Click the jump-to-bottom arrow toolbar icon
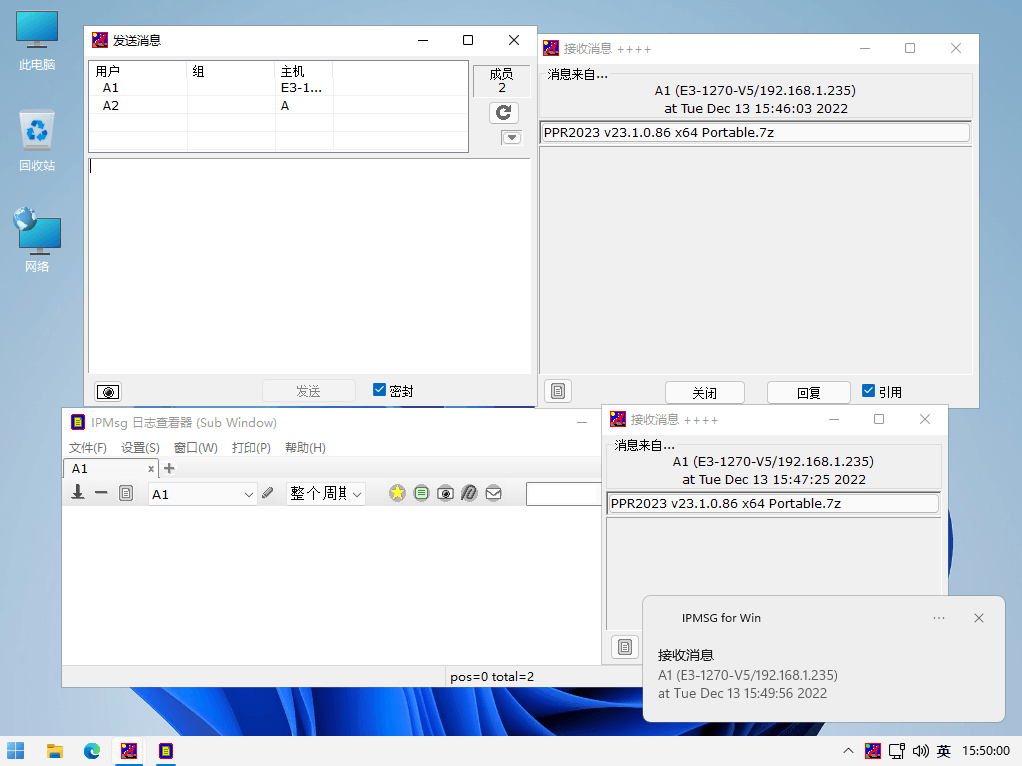Image resolution: width=1022 pixels, height=766 pixels. coord(78,492)
